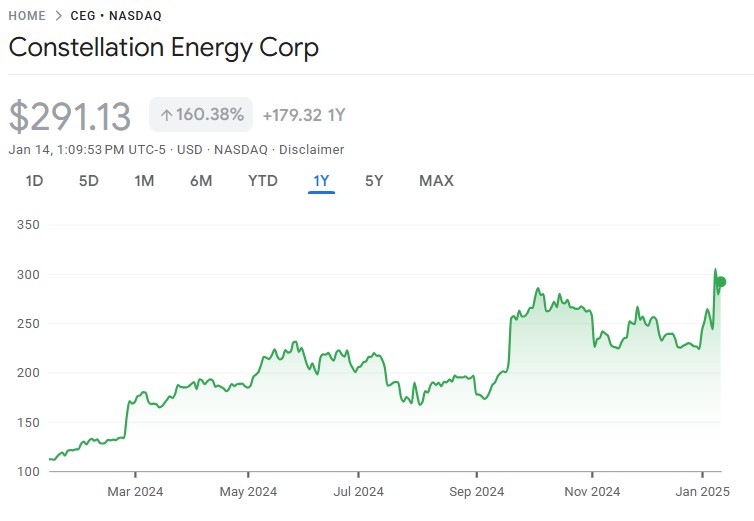Click the green dot at the chart's end
The width and height of the screenshot is (754, 521).
pyautogui.click(x=720, y=282)
